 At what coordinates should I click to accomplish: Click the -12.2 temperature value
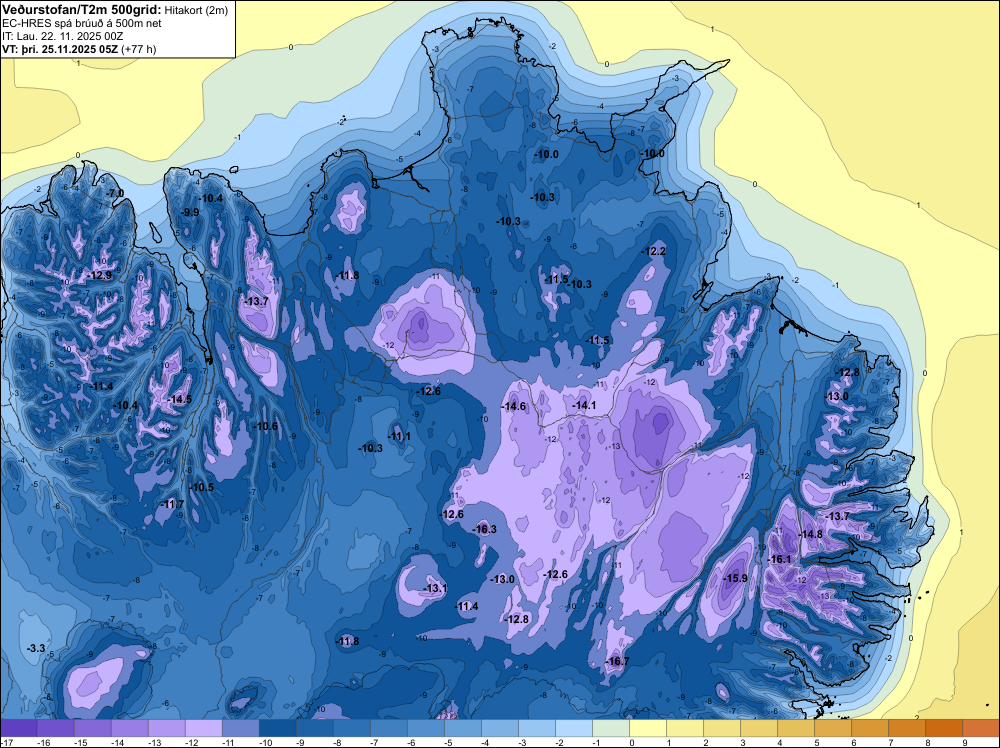[654, 251]
